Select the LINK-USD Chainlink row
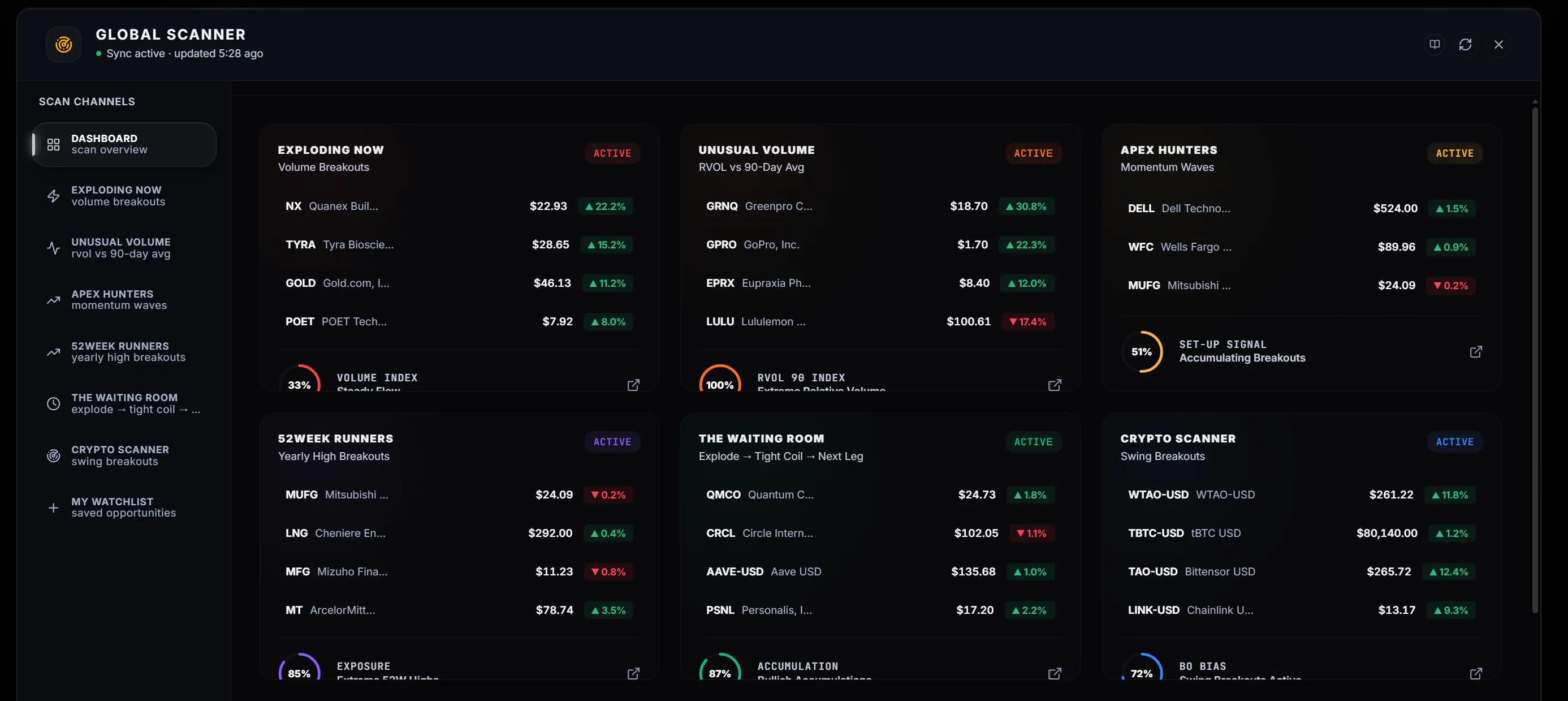1568x701 pixels. click(1302, 610)
